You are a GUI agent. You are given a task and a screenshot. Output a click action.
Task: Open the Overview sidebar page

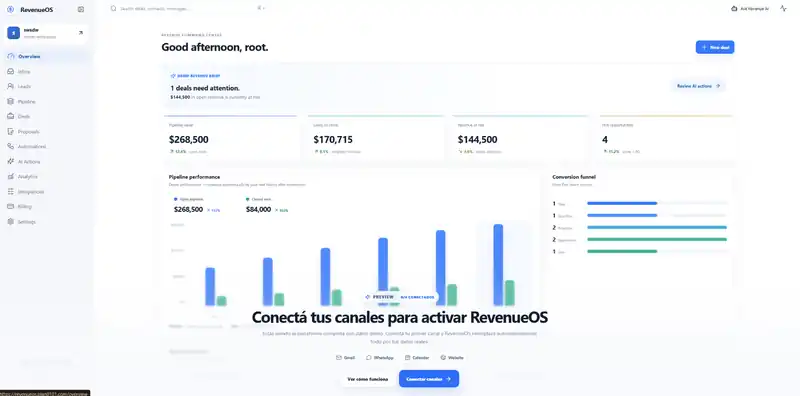(47, 56)
